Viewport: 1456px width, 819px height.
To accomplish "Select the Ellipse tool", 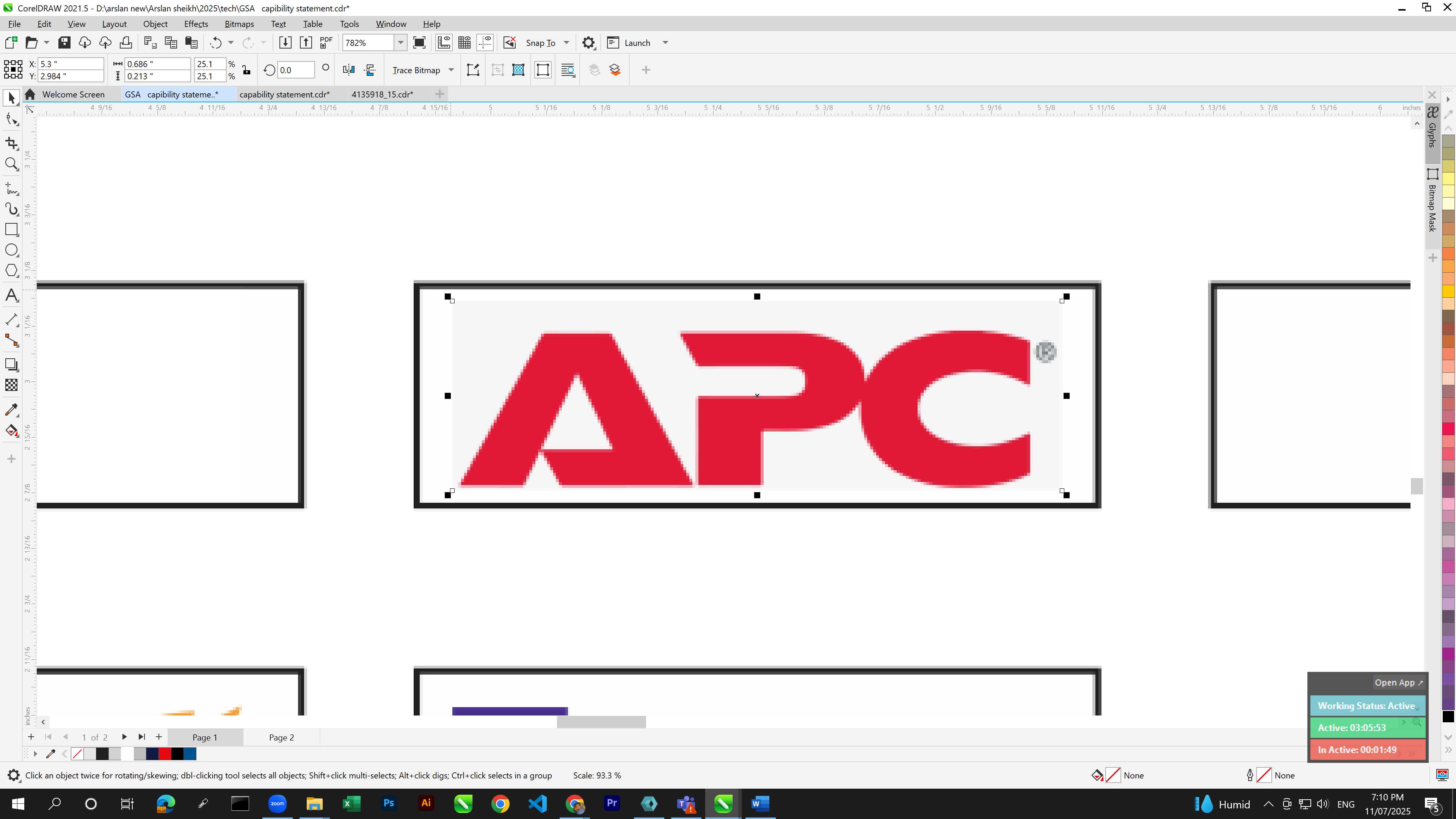I will 11,250.
